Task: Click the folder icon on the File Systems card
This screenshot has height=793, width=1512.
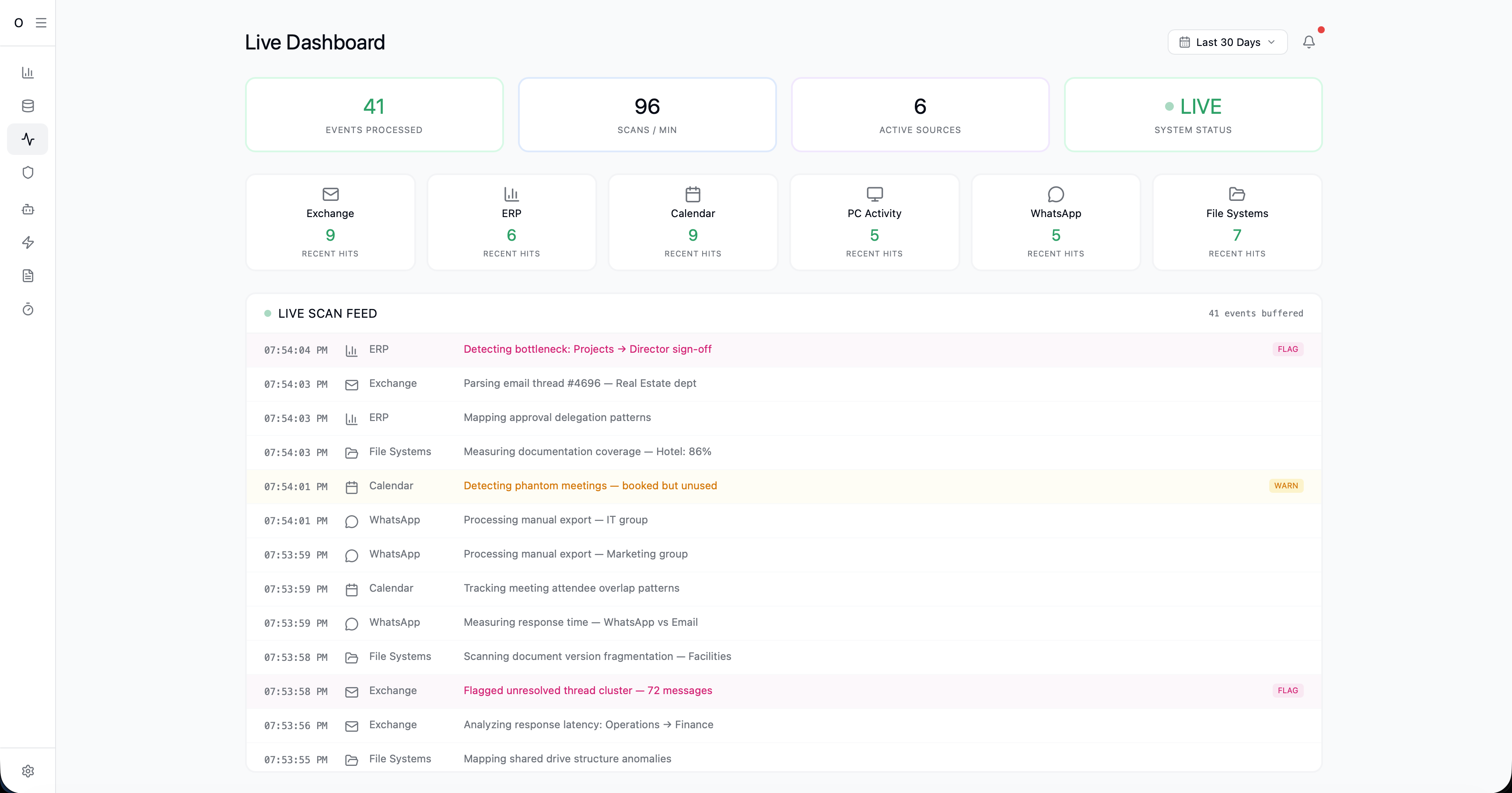Action: (x=1237, y=194)
